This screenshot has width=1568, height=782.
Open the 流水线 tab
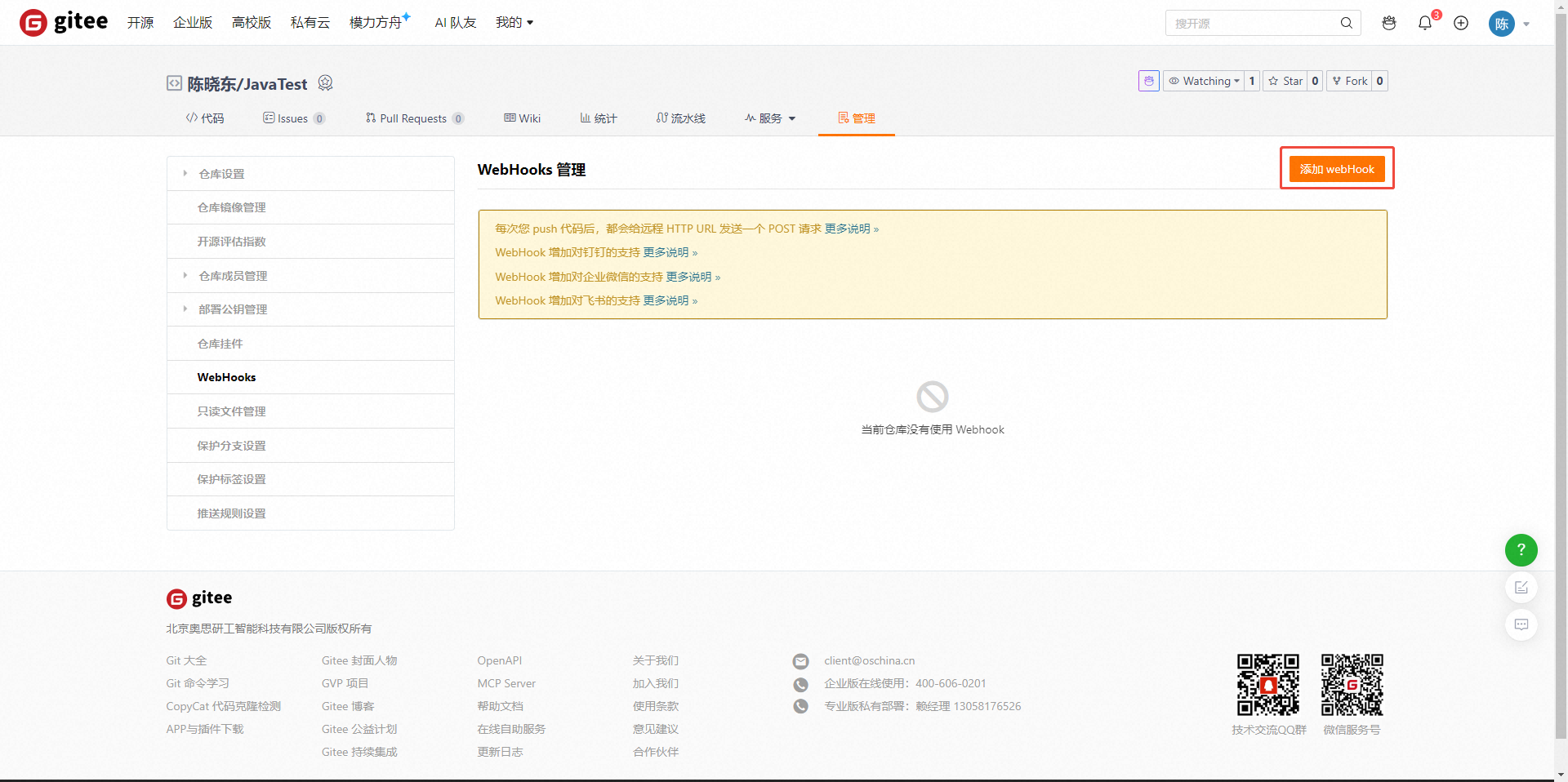(680, 118)
